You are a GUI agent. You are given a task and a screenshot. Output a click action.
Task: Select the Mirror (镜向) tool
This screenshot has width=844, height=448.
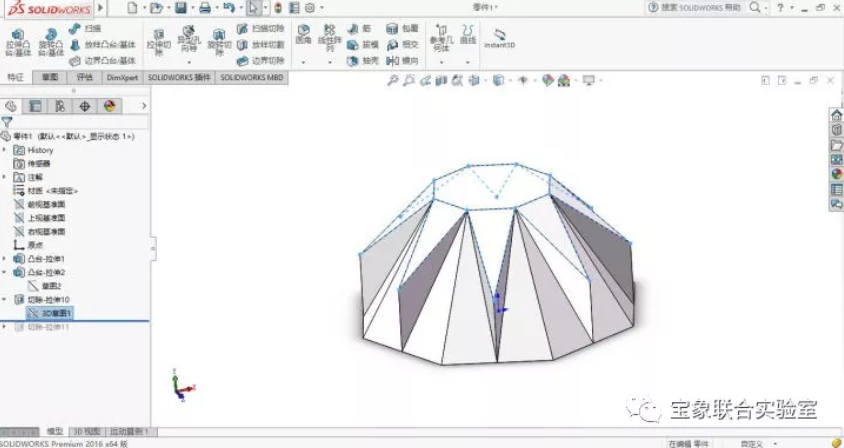(402, 61)
